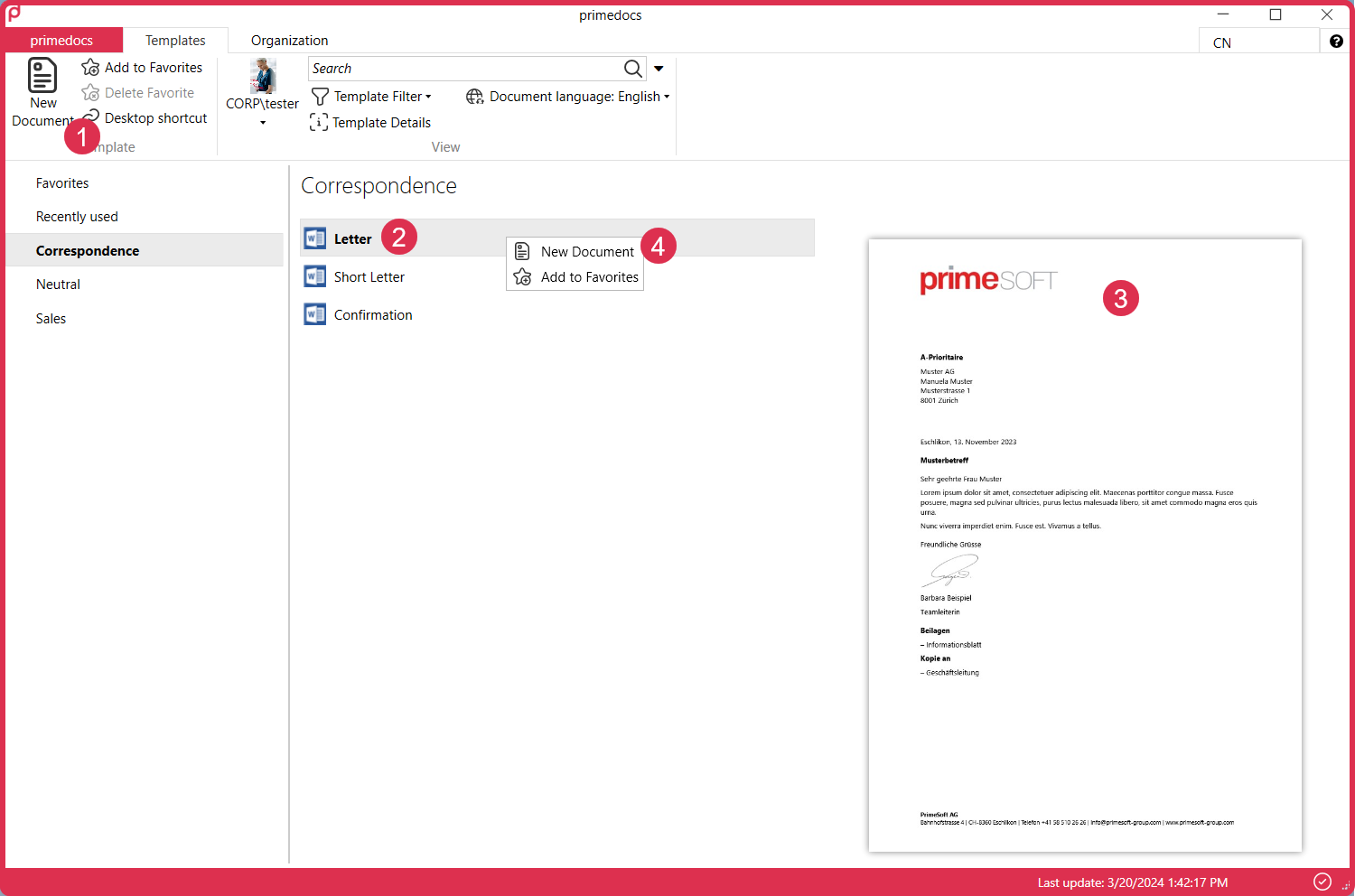Viewport: 1355px width, 896px height.
Task: Click the Word icon beside Letter
Action: click(x=315, y=238)
